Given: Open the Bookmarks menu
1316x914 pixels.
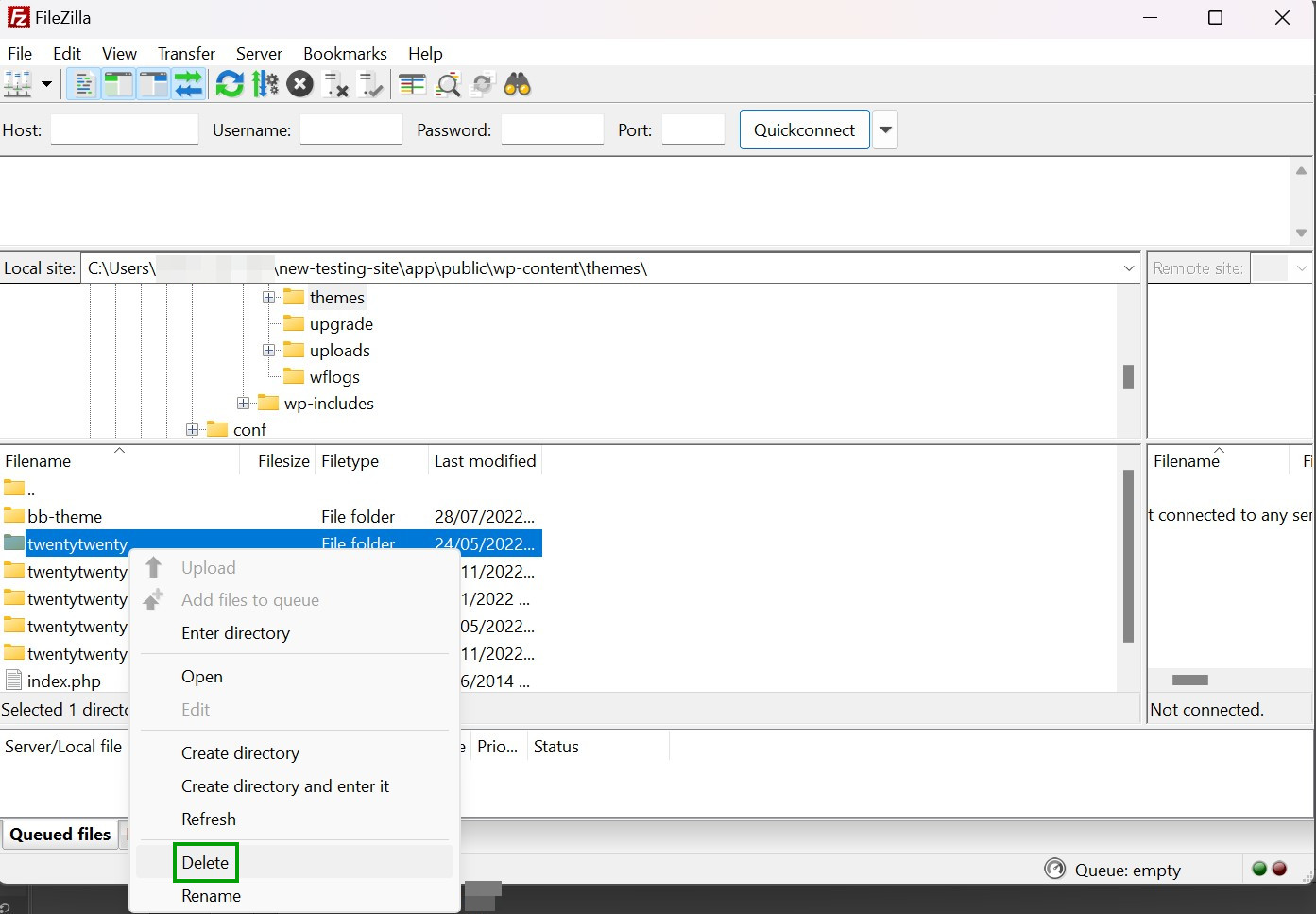Looking at the screenshot, I should point(345,54).
